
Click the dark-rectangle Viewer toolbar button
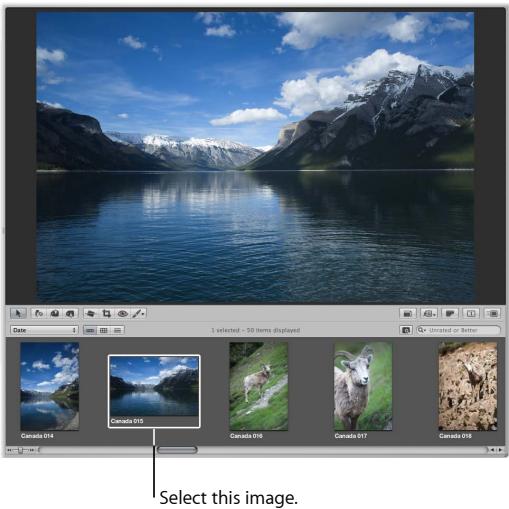[x=450, y=313]
